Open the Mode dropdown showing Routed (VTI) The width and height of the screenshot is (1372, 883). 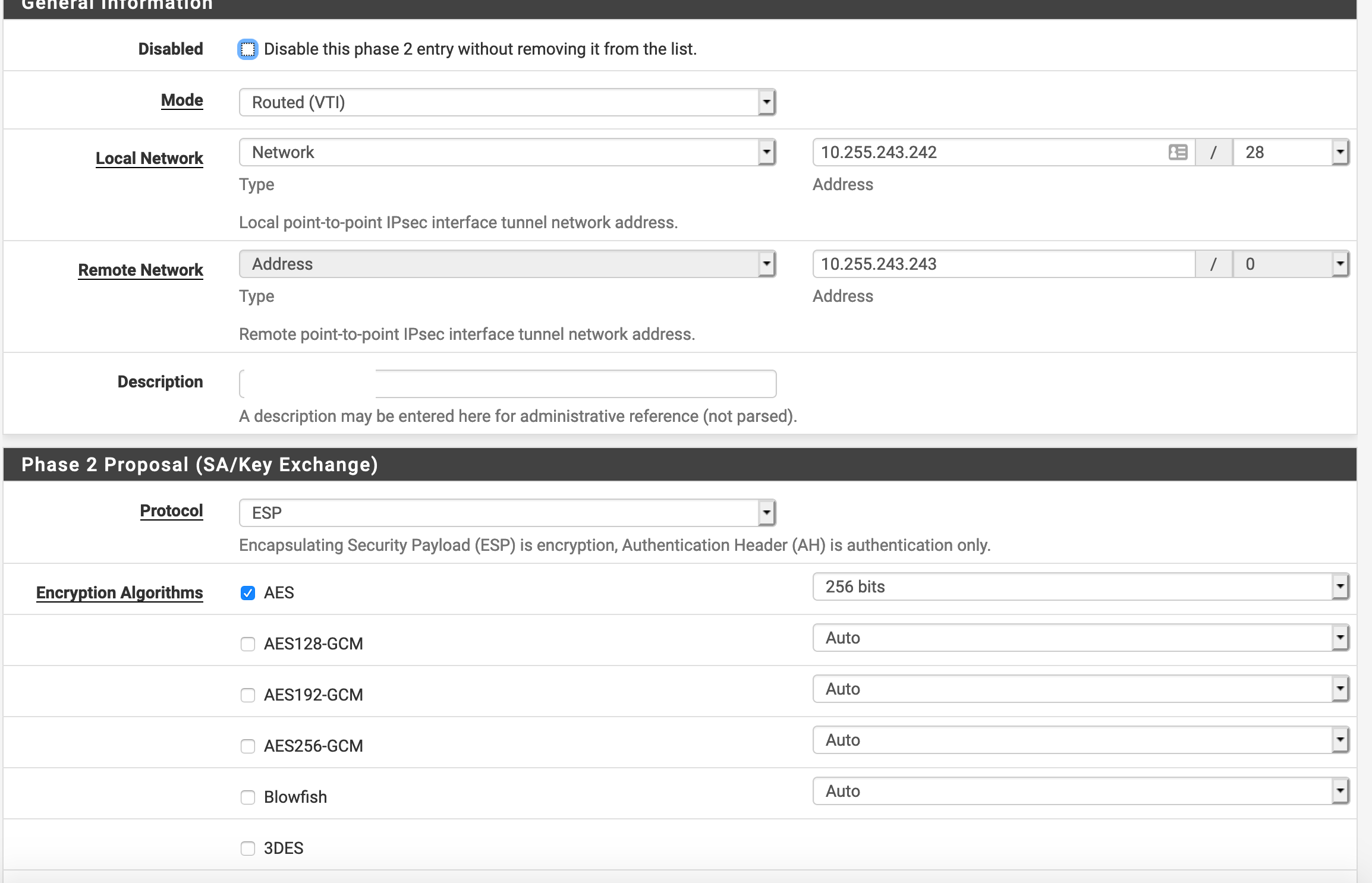pyautogui.click(x=507, y=102)
